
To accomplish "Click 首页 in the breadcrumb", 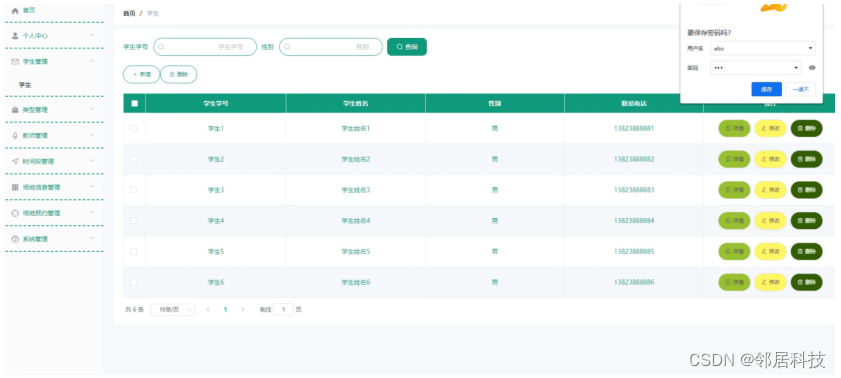I will [x=129, y=13].
